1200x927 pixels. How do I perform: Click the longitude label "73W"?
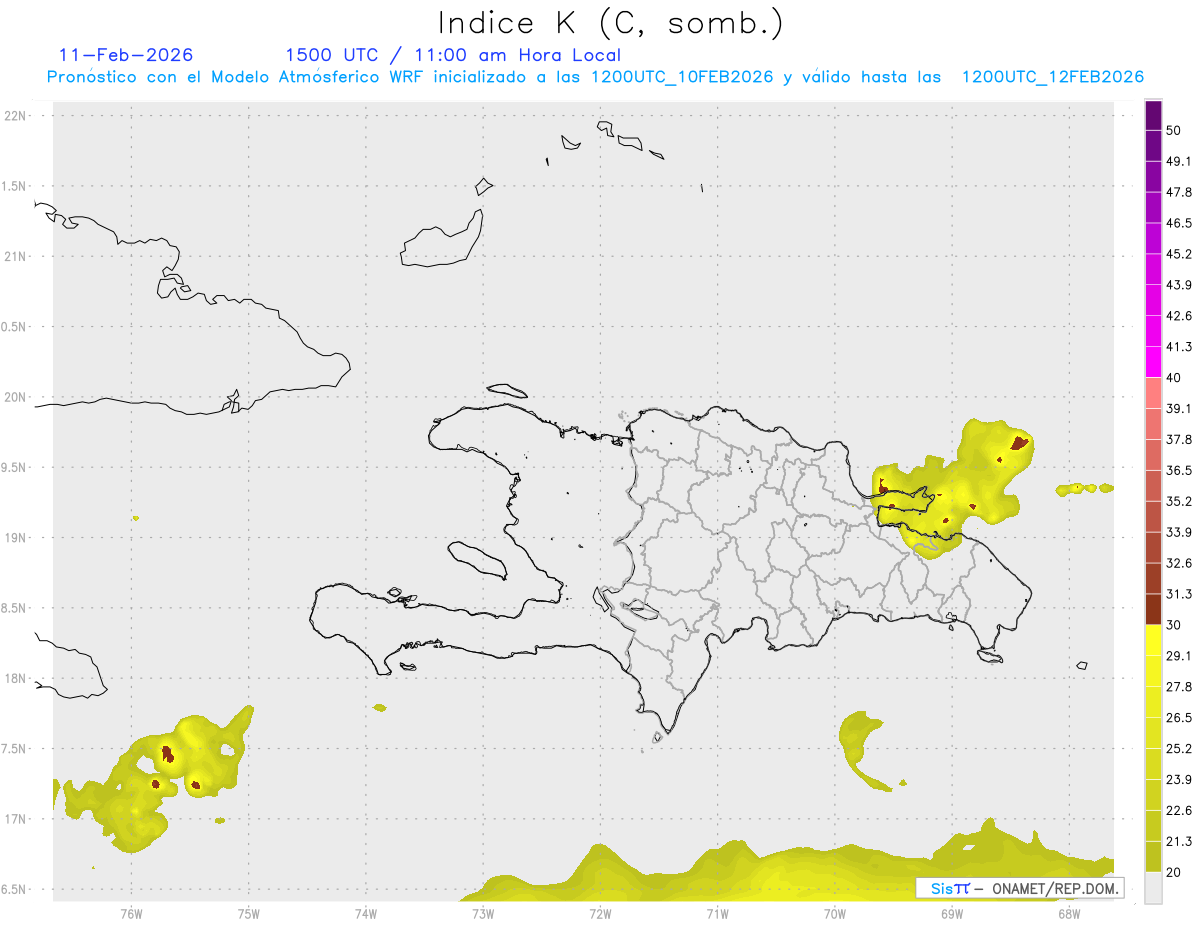(483, 914)
